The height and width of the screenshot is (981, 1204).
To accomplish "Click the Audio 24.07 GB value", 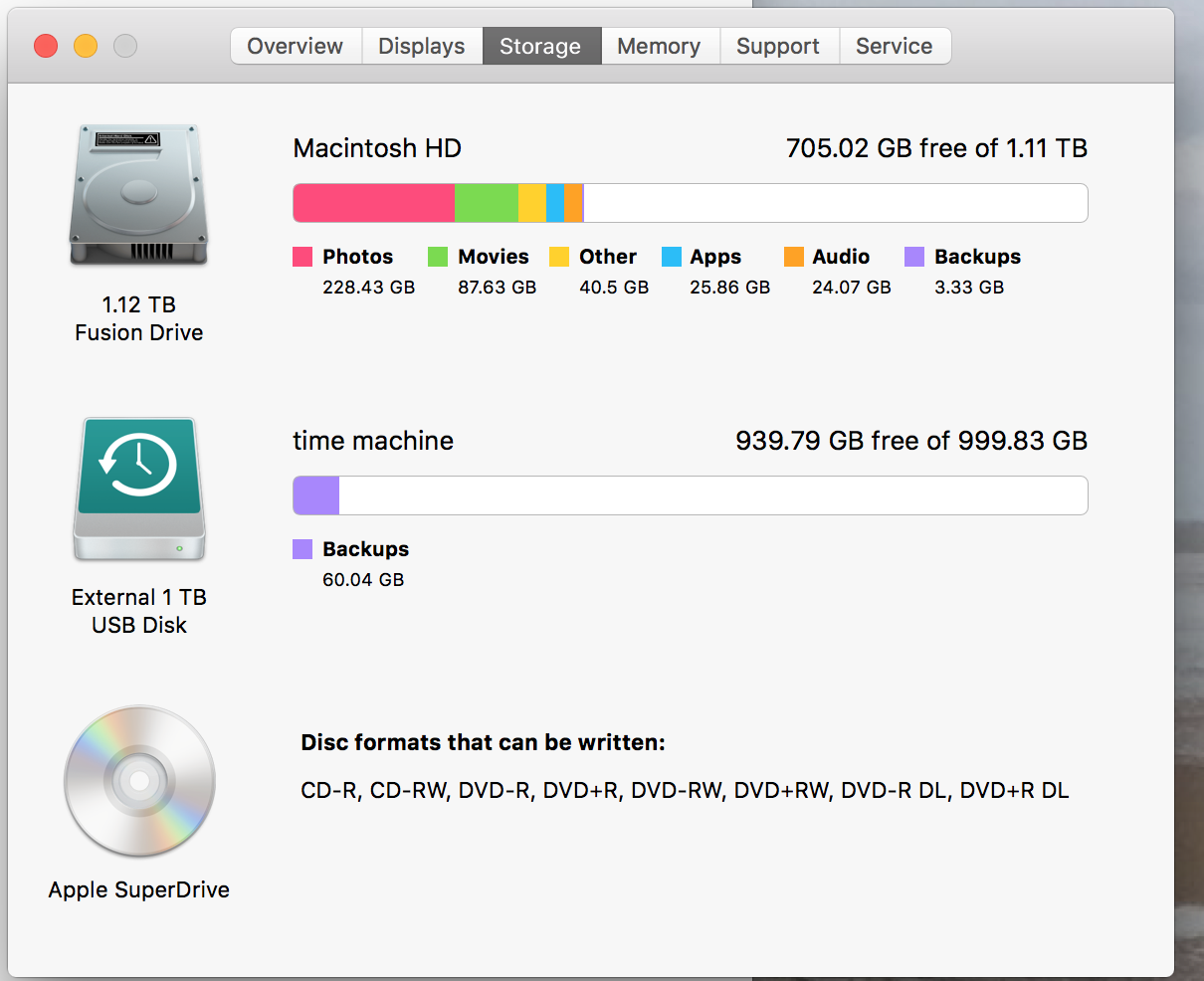I will (x=852, y=288).
